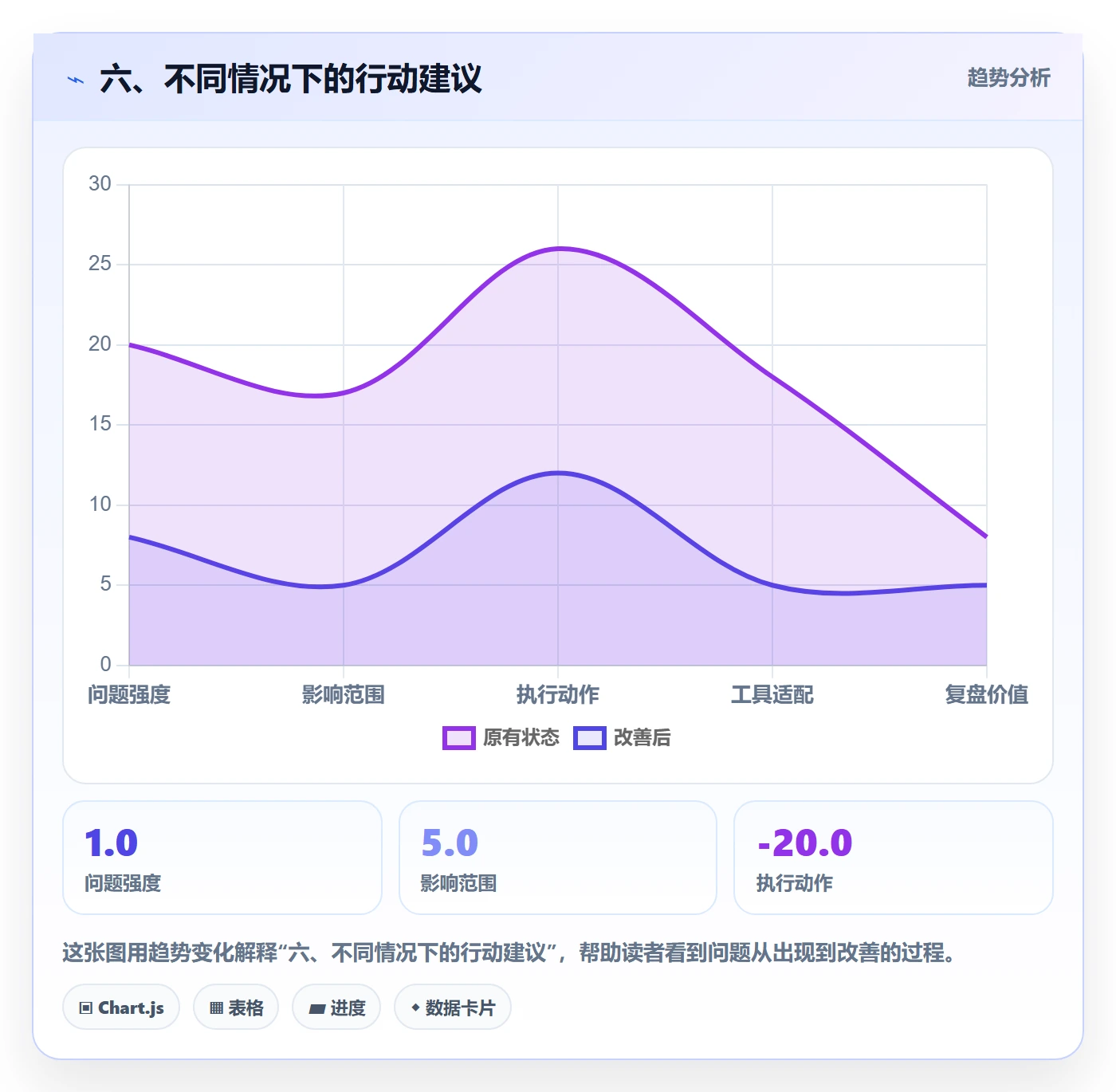This screenshot has height=1092, width=1116.
Task: Click the 工具适配 x-axis label
Action: (772, 695)
